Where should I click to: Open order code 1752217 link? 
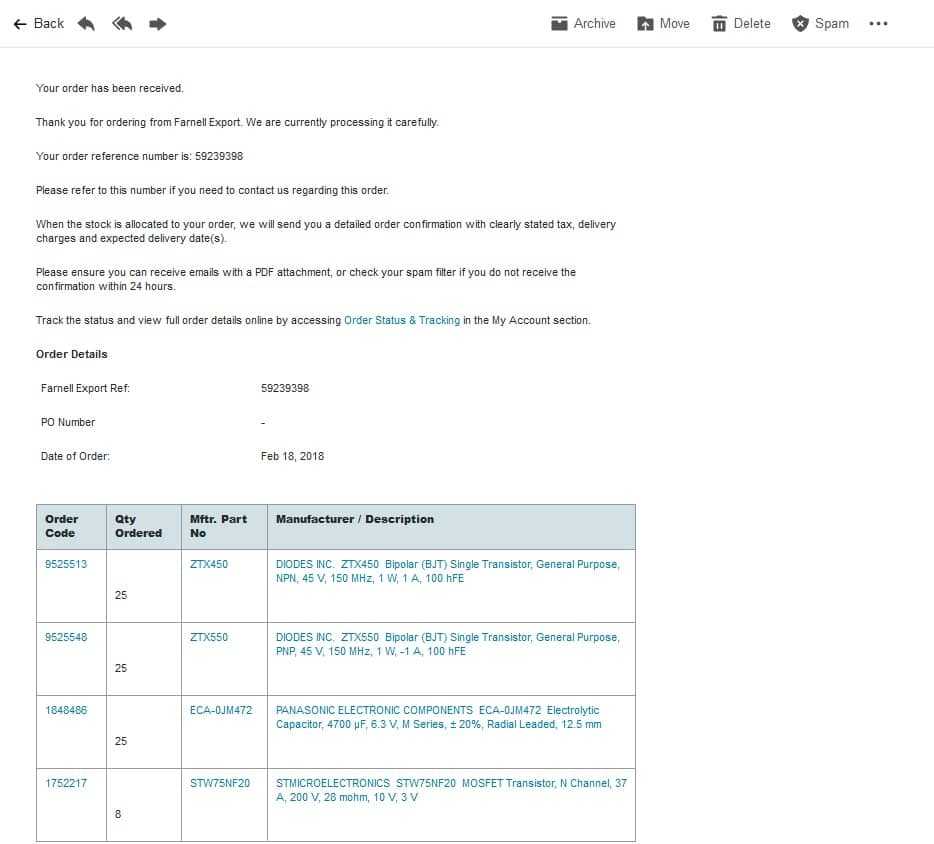pos(66,783)
